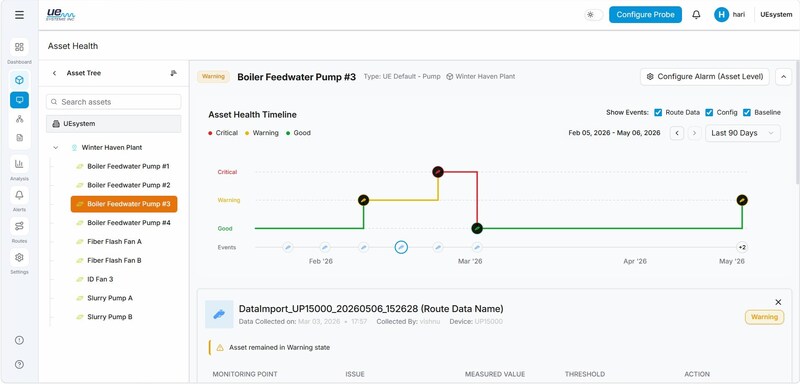Open the hari user avatar
The height and width of the screenshot is (384, 800).
coord(721,15)
